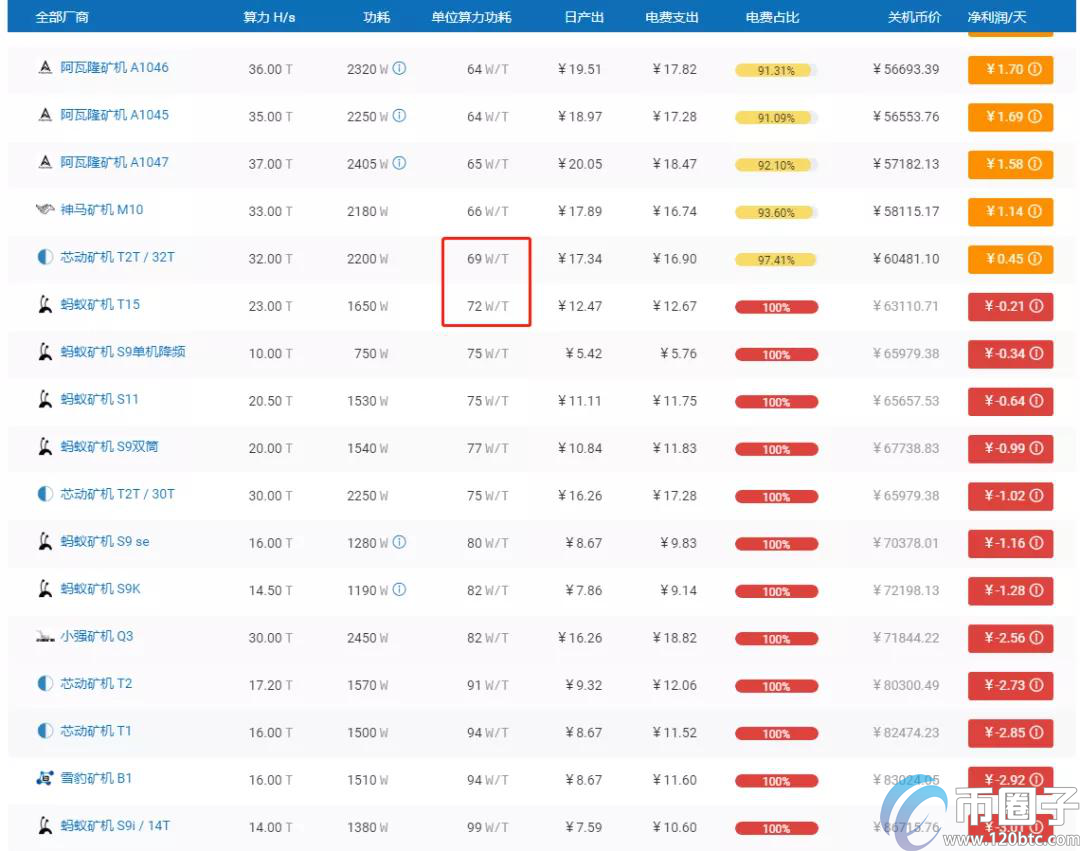Open the 蚂蚁矿机 S11 miner link
Image resolution: width=1080 pixels, height=851 pixels.
click(99, 399)
